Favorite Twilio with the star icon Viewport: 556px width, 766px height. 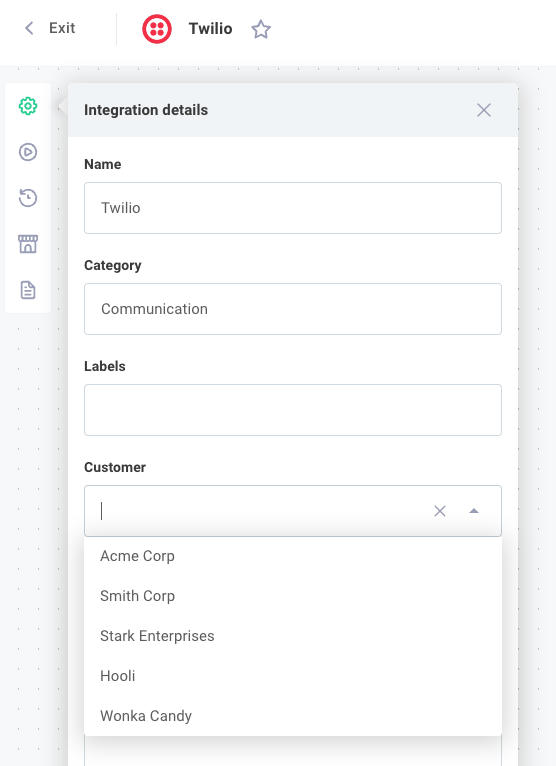(261, 29)
